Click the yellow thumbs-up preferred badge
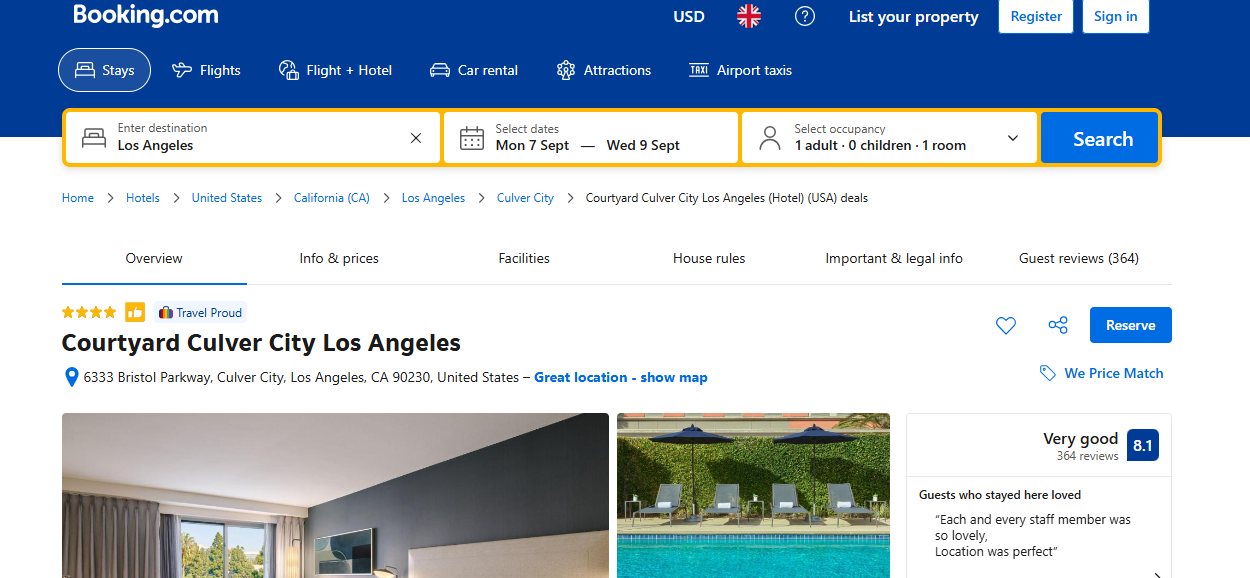Screen dimensions: 1250x578 tap(135, 312)
